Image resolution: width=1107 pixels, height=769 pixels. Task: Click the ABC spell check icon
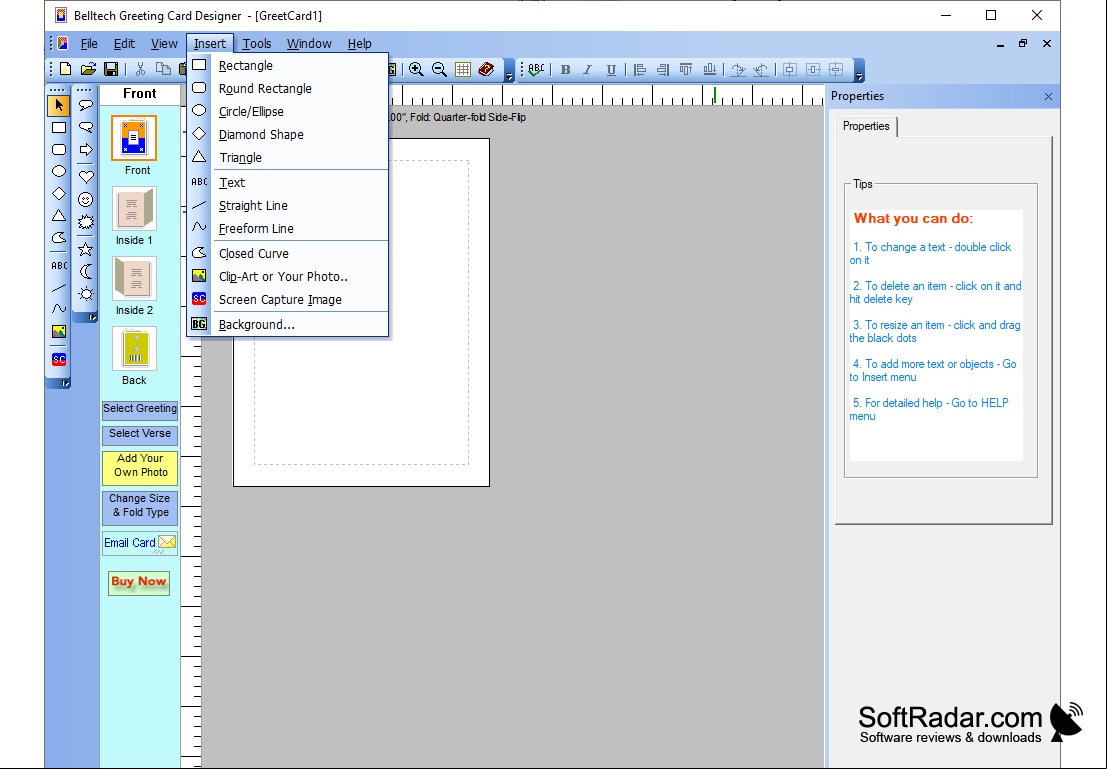pos(537,69)
